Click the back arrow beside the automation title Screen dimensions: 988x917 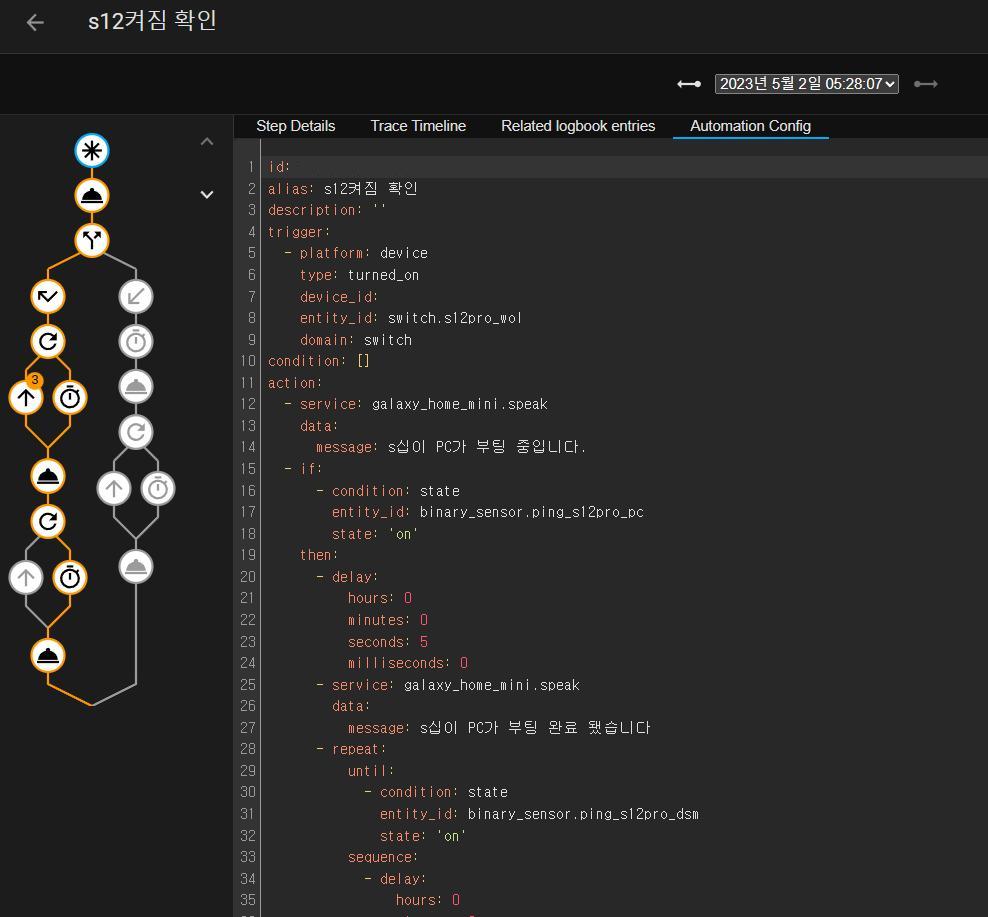click(x=35, y=22)
